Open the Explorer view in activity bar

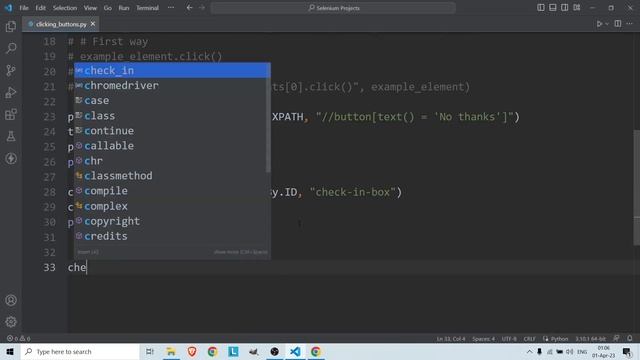[11, 27]
